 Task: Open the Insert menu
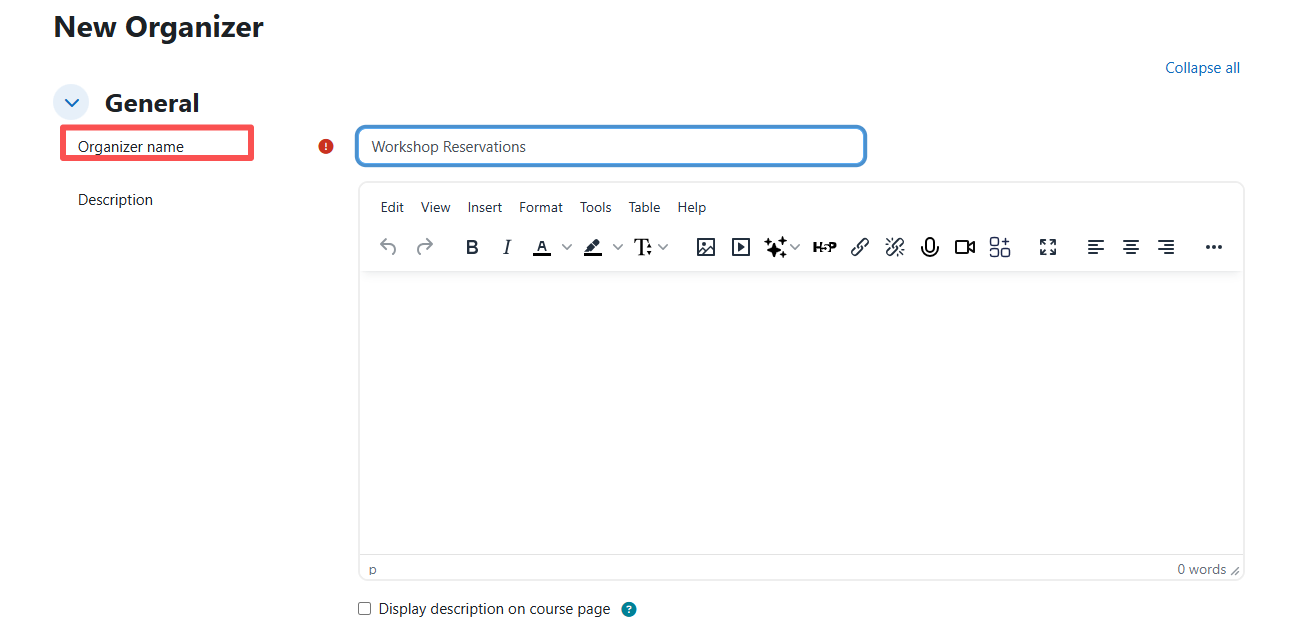click(x=485, y=207)
